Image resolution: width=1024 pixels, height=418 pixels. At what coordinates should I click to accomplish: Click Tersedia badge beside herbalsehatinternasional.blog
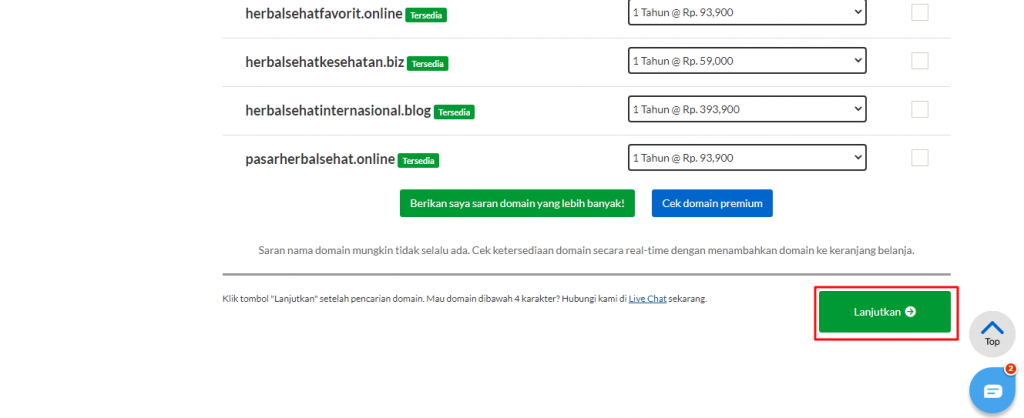454,112
